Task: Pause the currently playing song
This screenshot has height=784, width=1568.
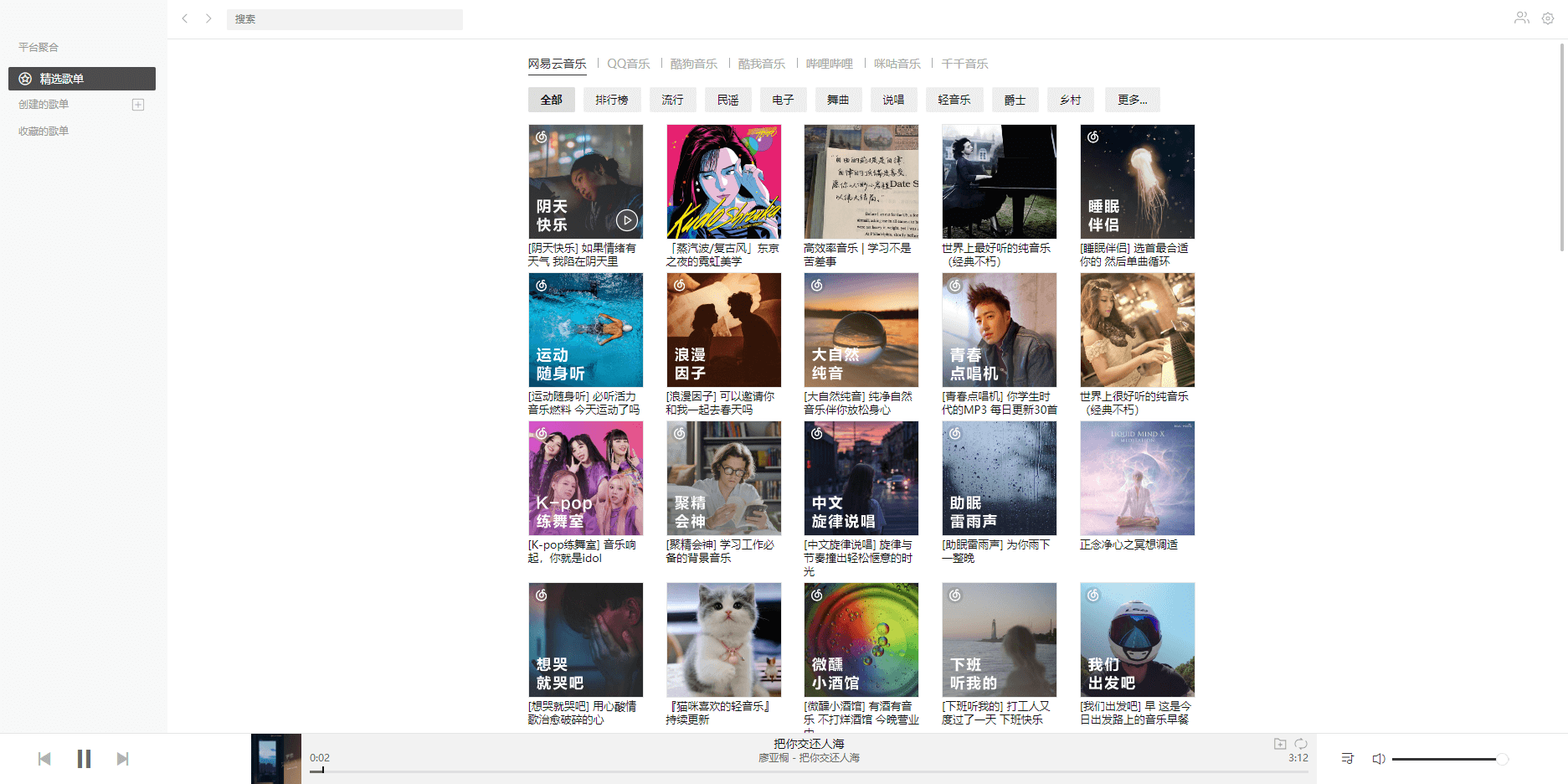Action: 84,759
